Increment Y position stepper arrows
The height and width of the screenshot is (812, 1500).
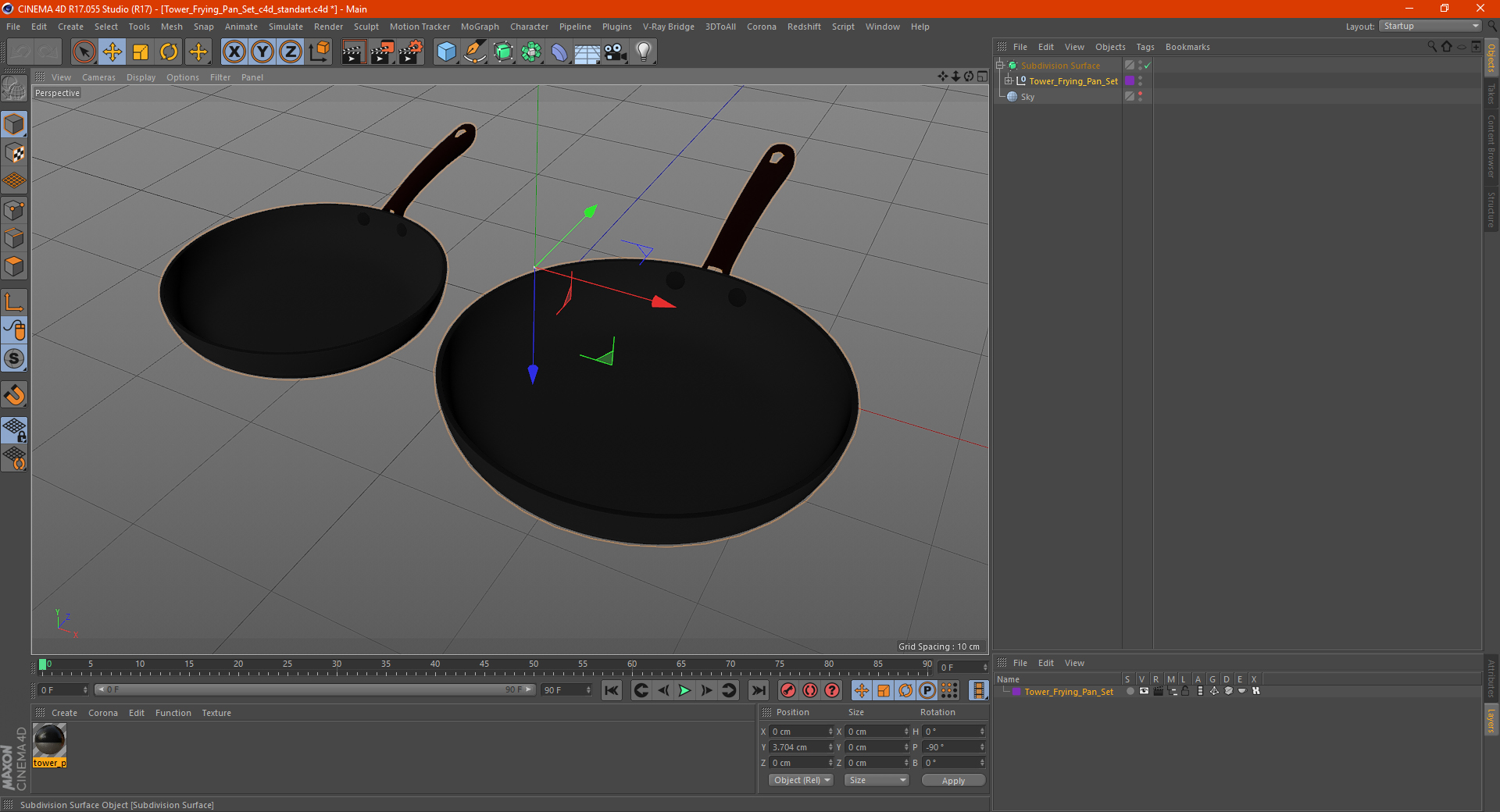pos(830,747)
